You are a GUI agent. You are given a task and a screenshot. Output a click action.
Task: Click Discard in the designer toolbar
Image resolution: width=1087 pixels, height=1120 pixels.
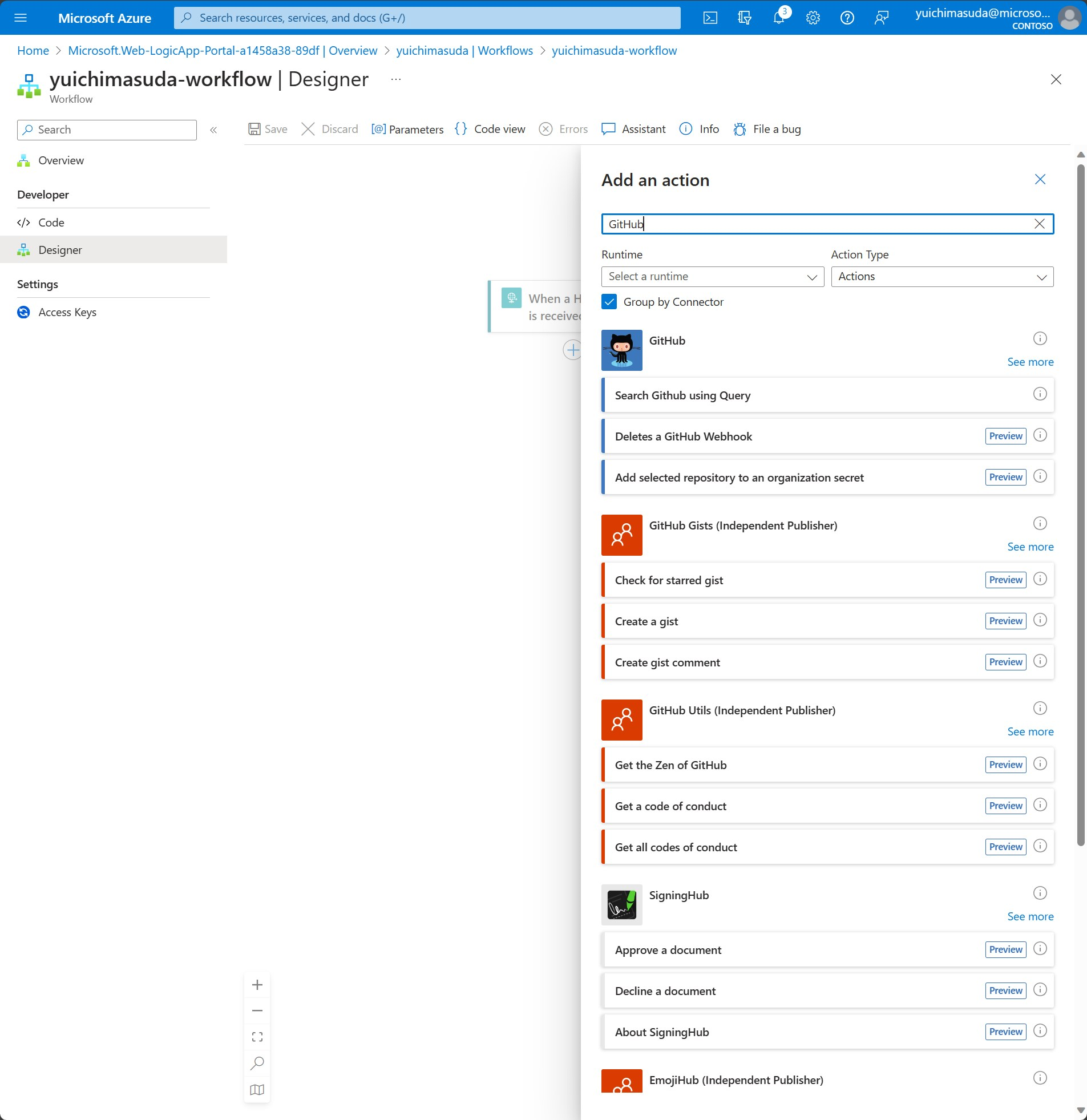[x=330, y=129]
